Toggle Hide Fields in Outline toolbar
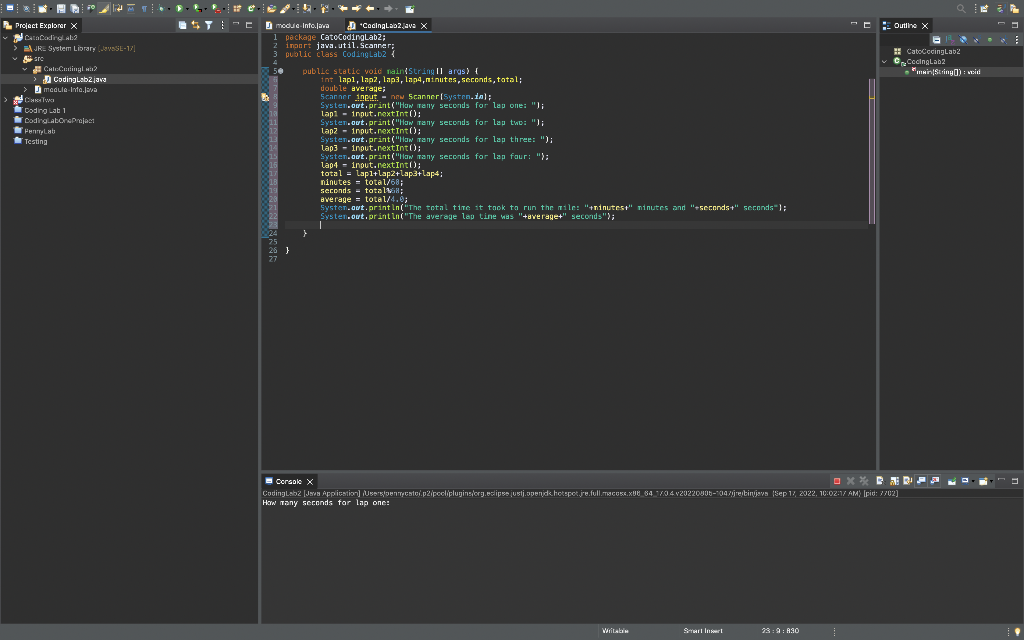The image size is (1024, 640). click(963, 40)
